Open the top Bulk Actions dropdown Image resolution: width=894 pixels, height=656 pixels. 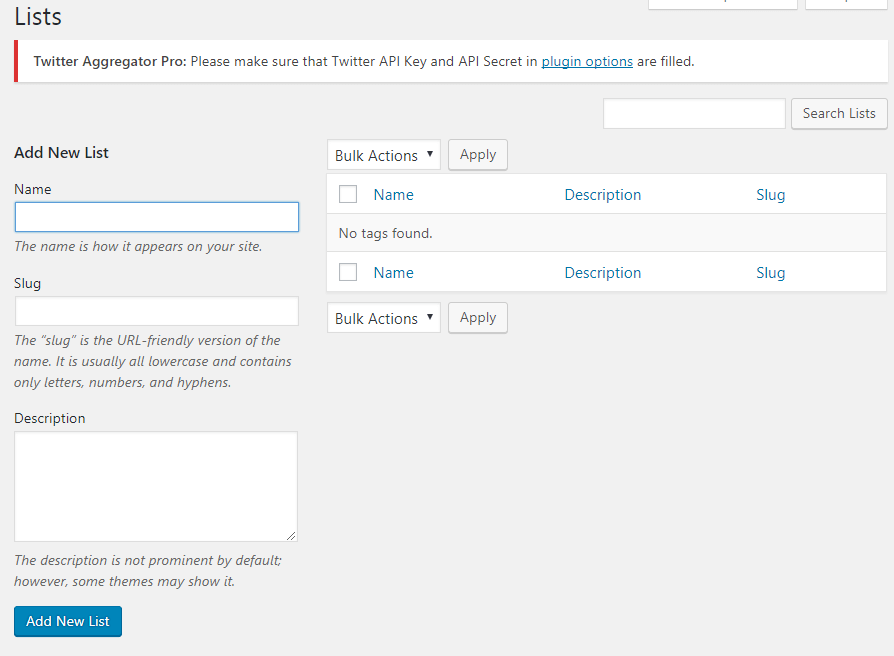click(384, 155)
